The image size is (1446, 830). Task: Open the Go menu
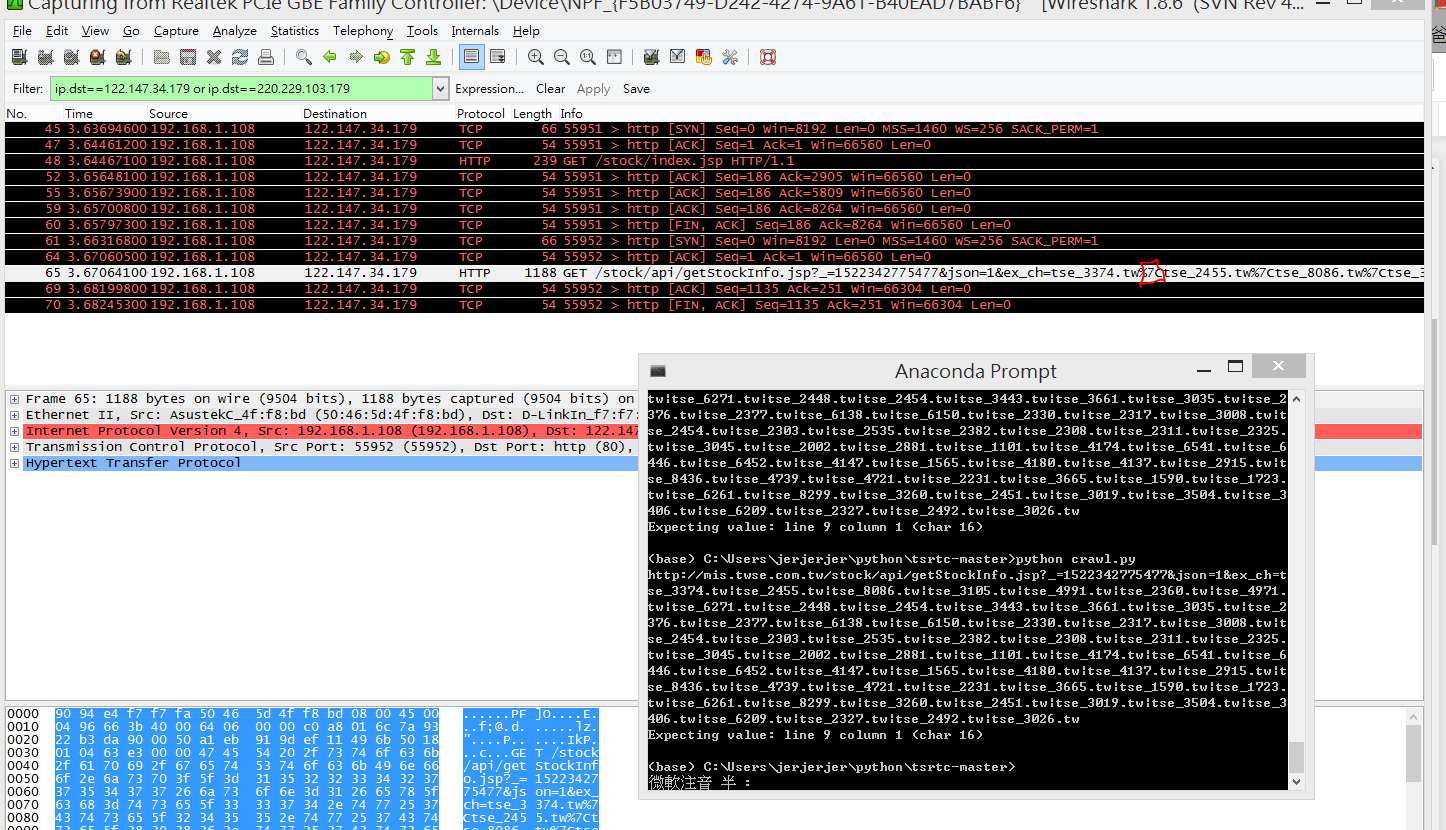click(x=131, y=31)
